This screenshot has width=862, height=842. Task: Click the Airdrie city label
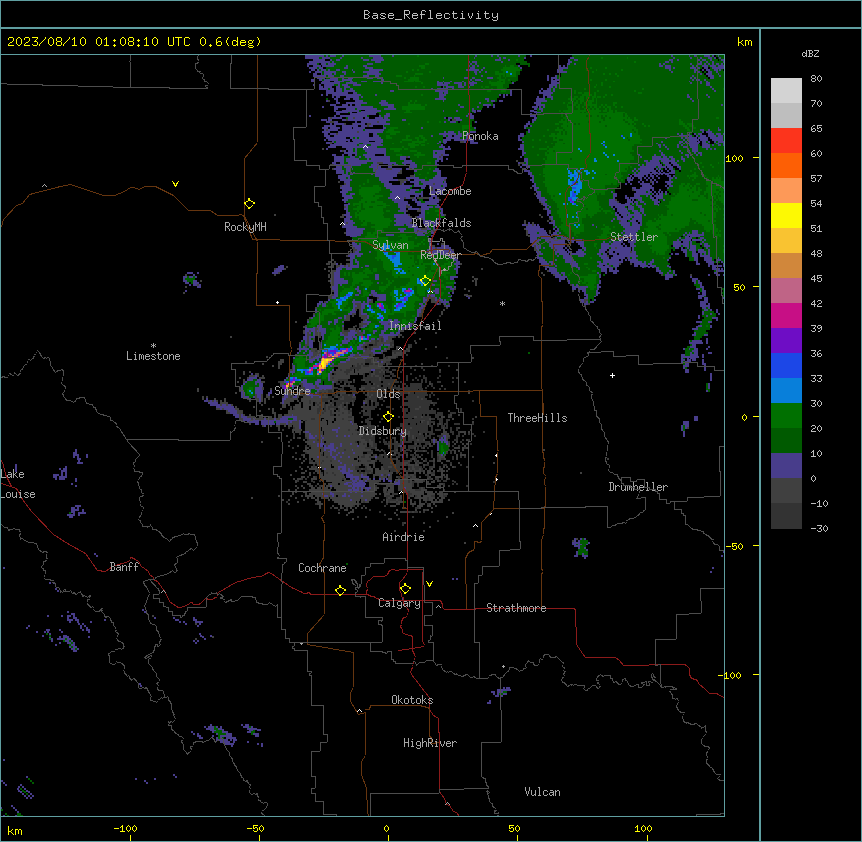pyautogui.click(x=404, y=537)
